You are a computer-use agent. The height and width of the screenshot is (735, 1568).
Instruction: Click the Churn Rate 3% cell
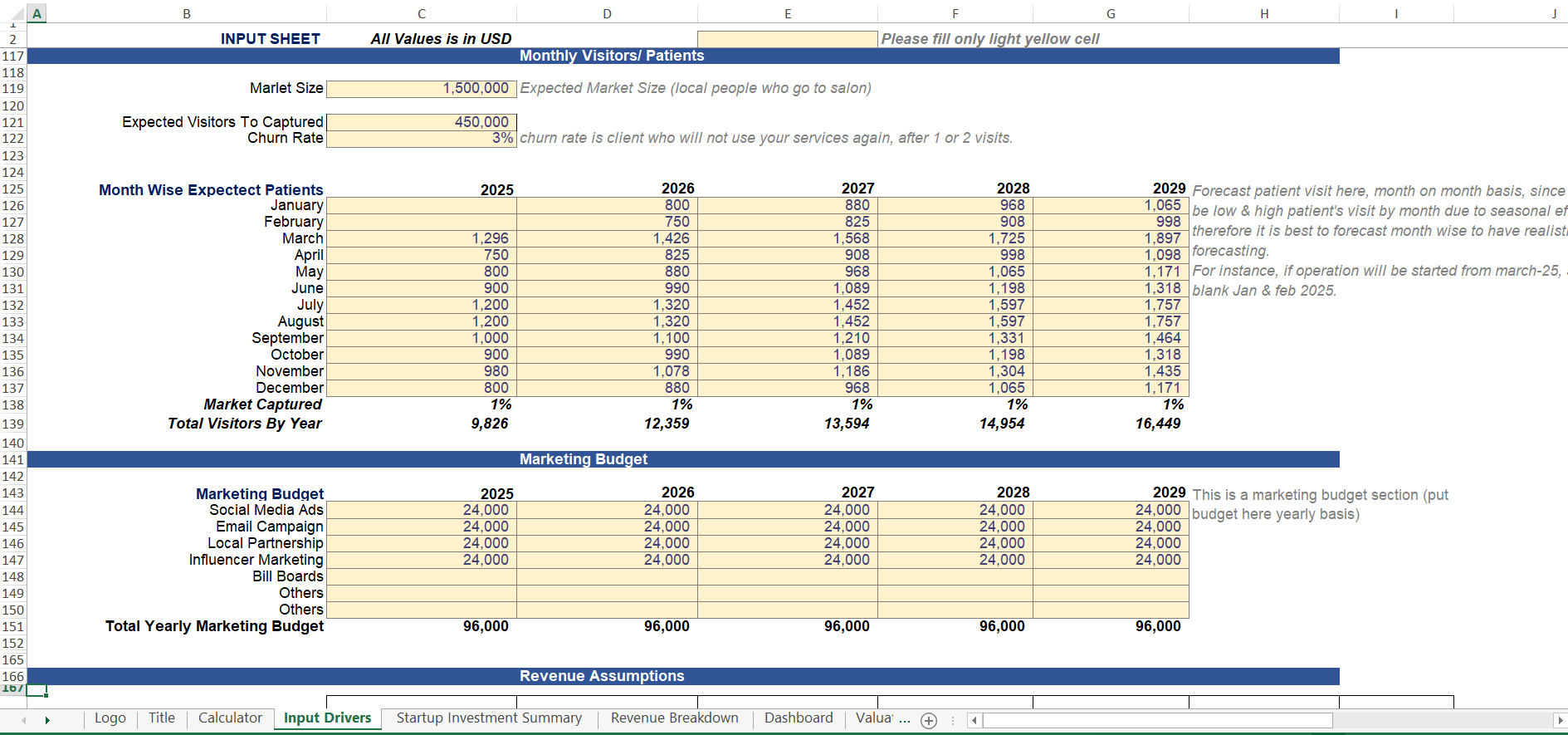point(422,139)
